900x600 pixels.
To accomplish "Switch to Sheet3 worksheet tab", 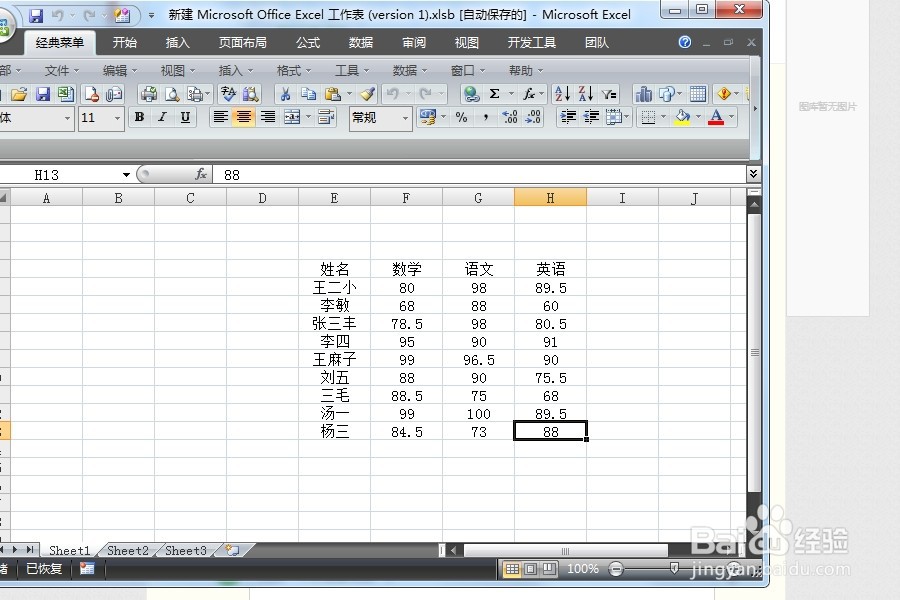I will click(x=185, y=551).
